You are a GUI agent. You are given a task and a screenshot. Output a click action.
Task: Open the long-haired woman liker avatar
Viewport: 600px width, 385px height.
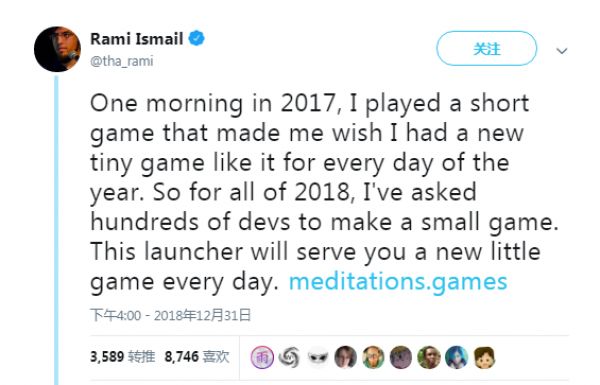click(x=346, y=357)
